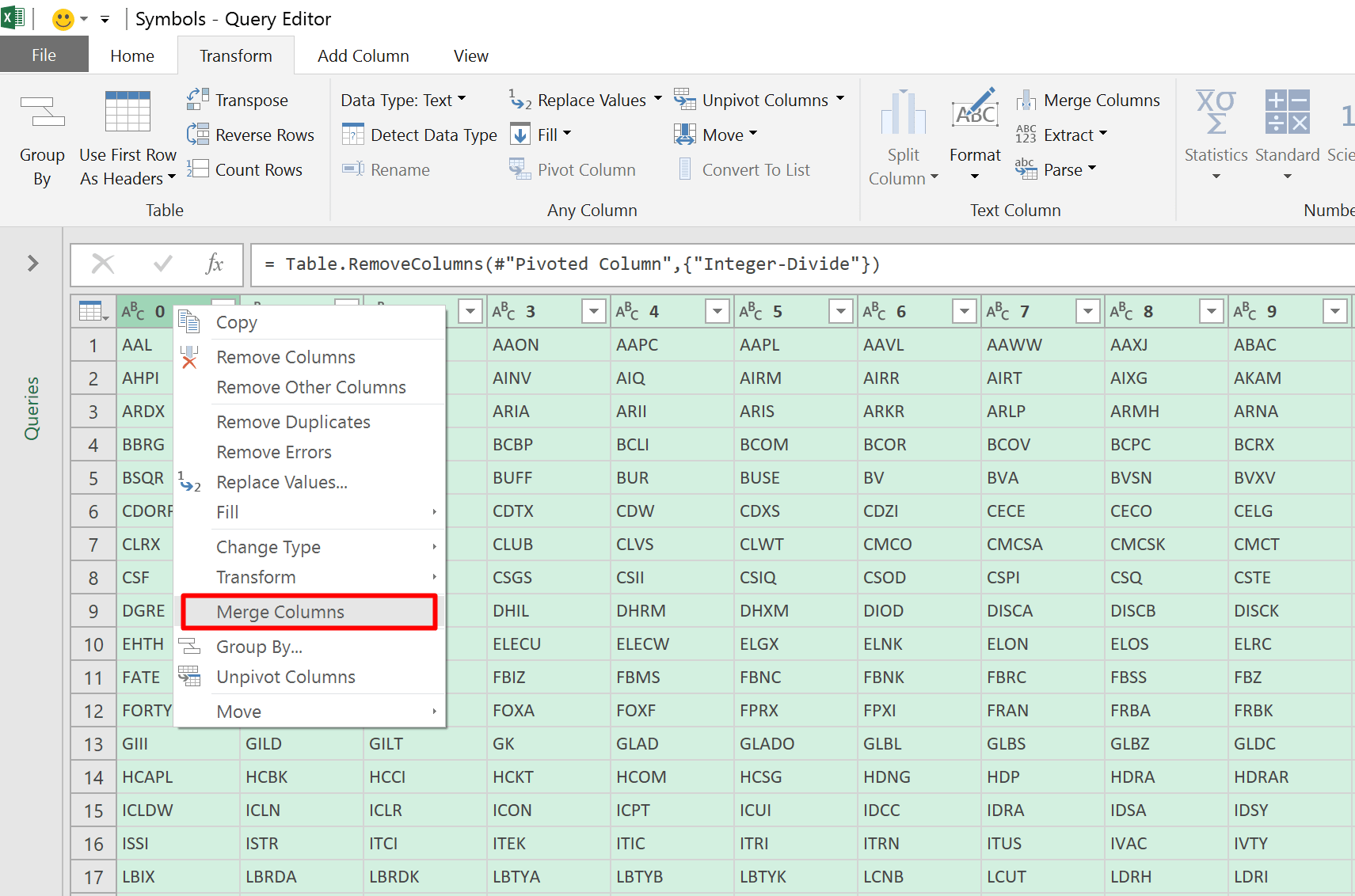Click the Split Column icon
Image resolution: width=1355 pixels, height=896 pixels.
click(x=903, y=113)
